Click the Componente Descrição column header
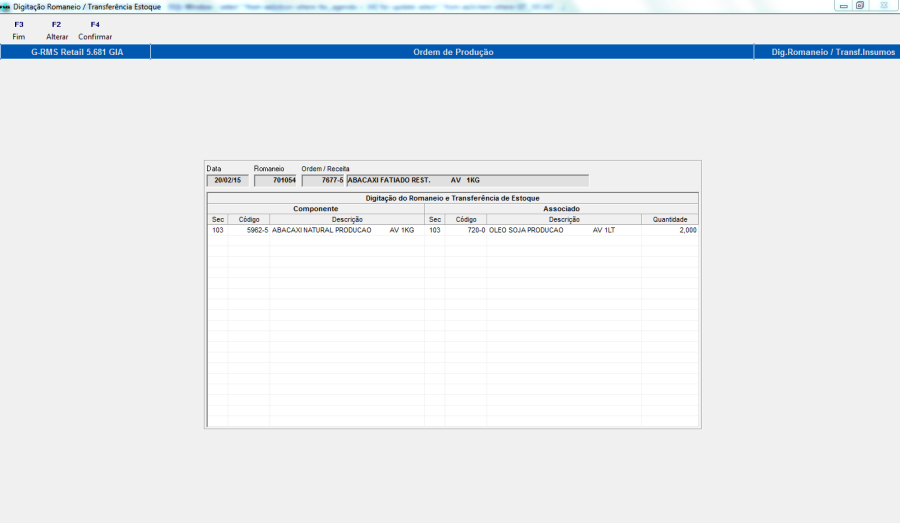Image resolution: width=900 pixels, height=523 pixels. click(347, 219)
